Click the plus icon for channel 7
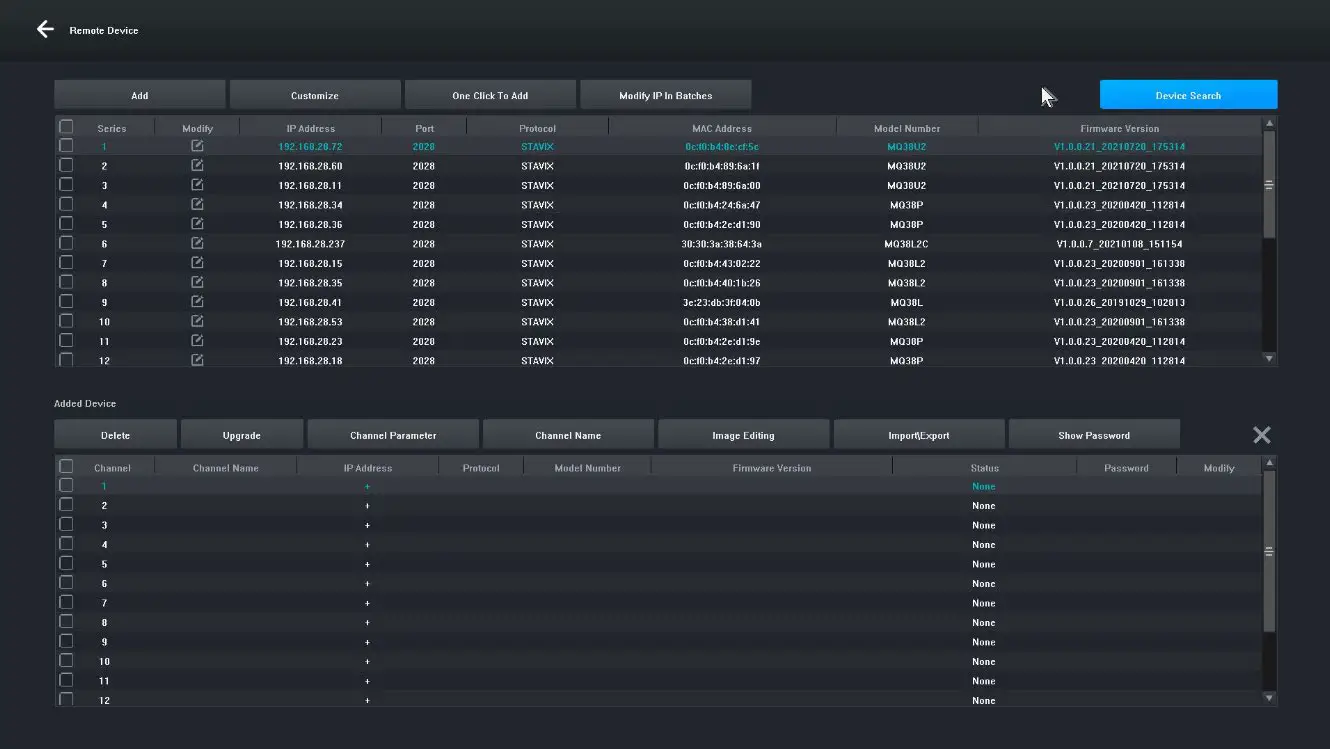The image size is (1330, 749). [368, 603]
